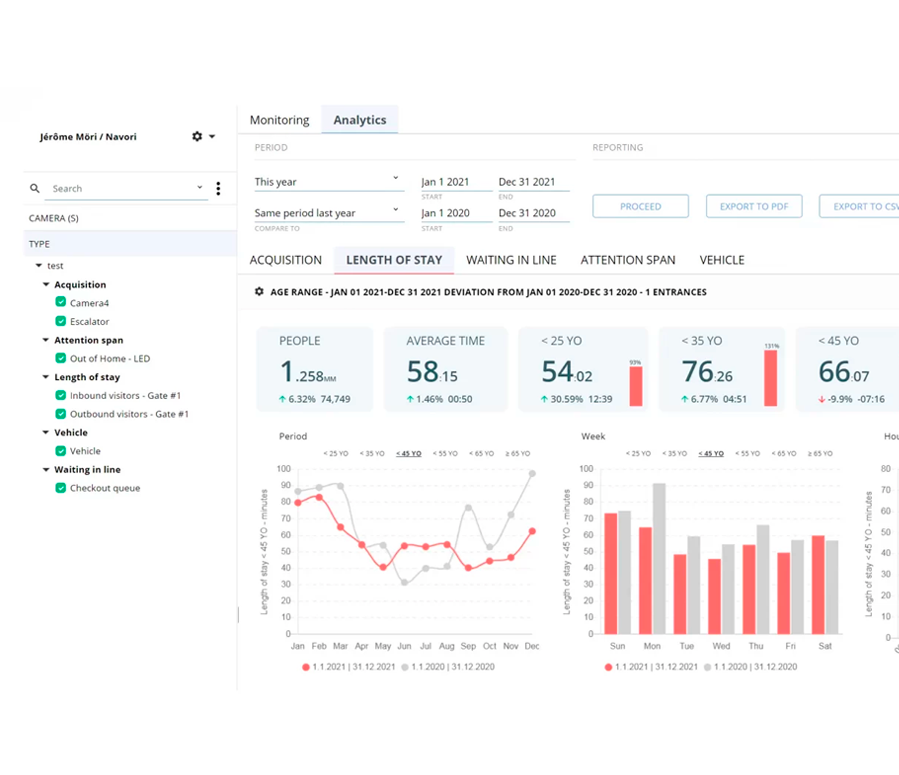This screenshot has height=775, width=899.
Task: Uncheck the Escalator checkbox
Action: pyautogui.click(x=60, y=321)
